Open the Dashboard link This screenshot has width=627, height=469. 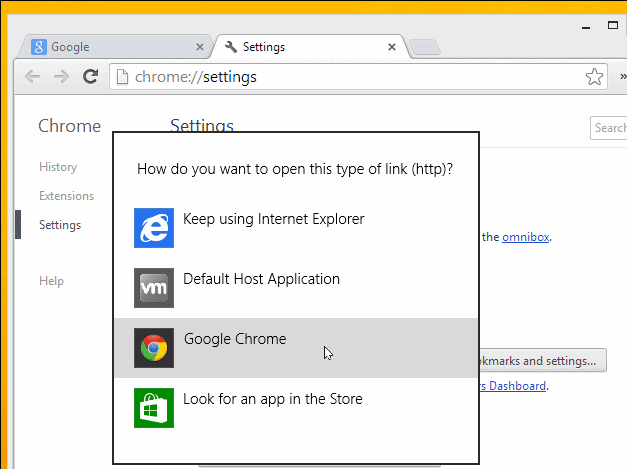coord(513,386)
